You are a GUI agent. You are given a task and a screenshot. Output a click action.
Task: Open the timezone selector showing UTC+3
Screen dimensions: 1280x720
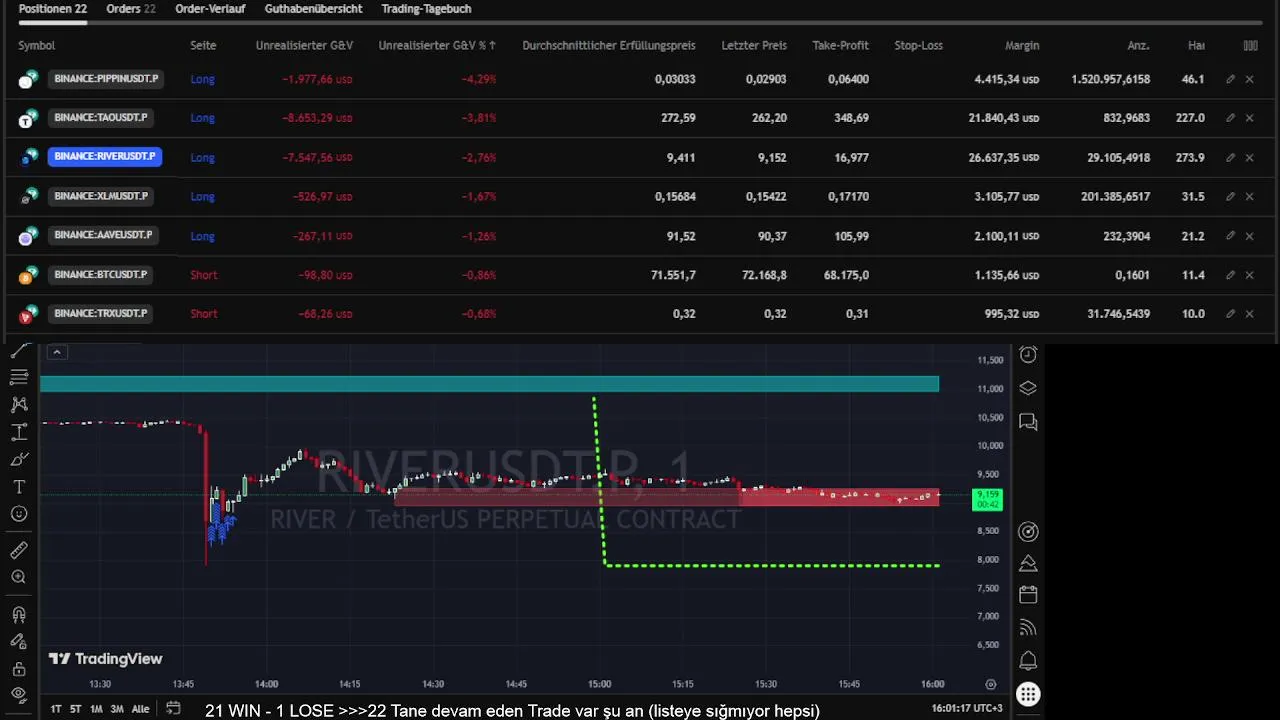[x=967, y=709]
